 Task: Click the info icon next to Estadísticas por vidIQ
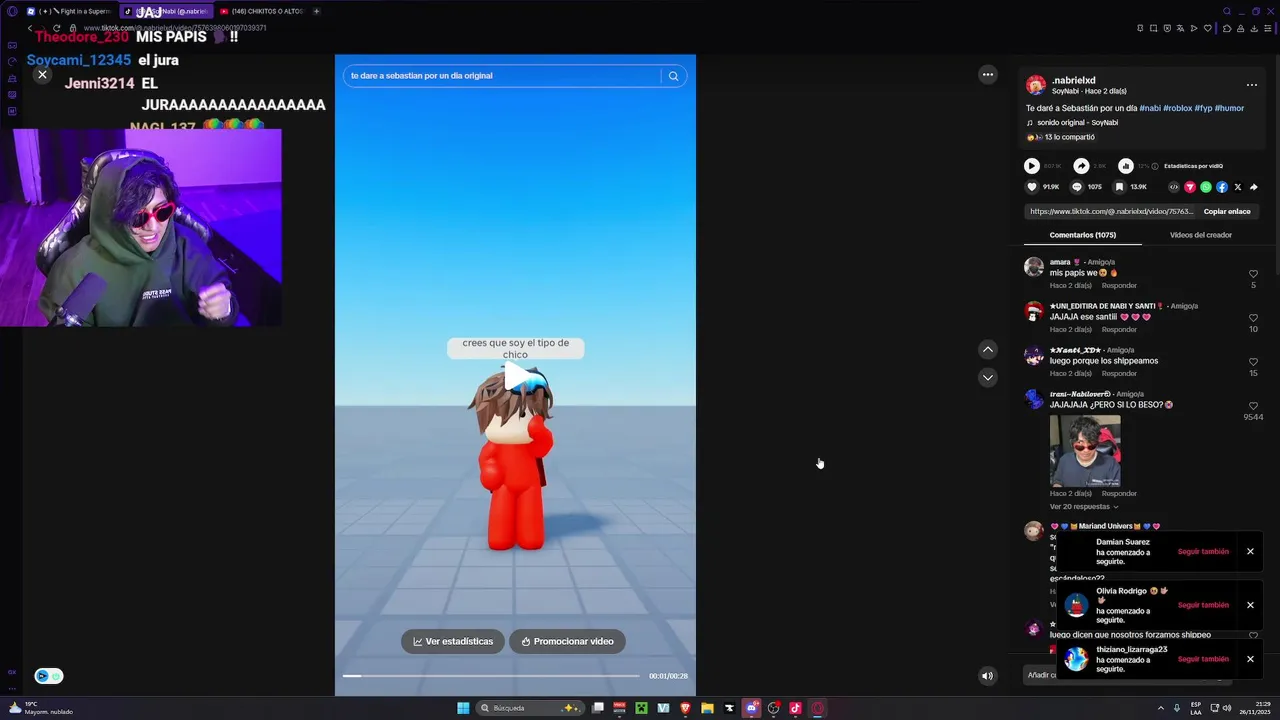click(1155, 166)
